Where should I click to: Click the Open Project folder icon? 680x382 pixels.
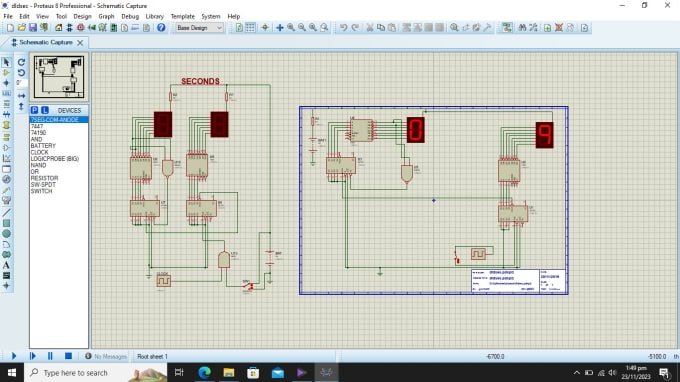click(21, 28)
